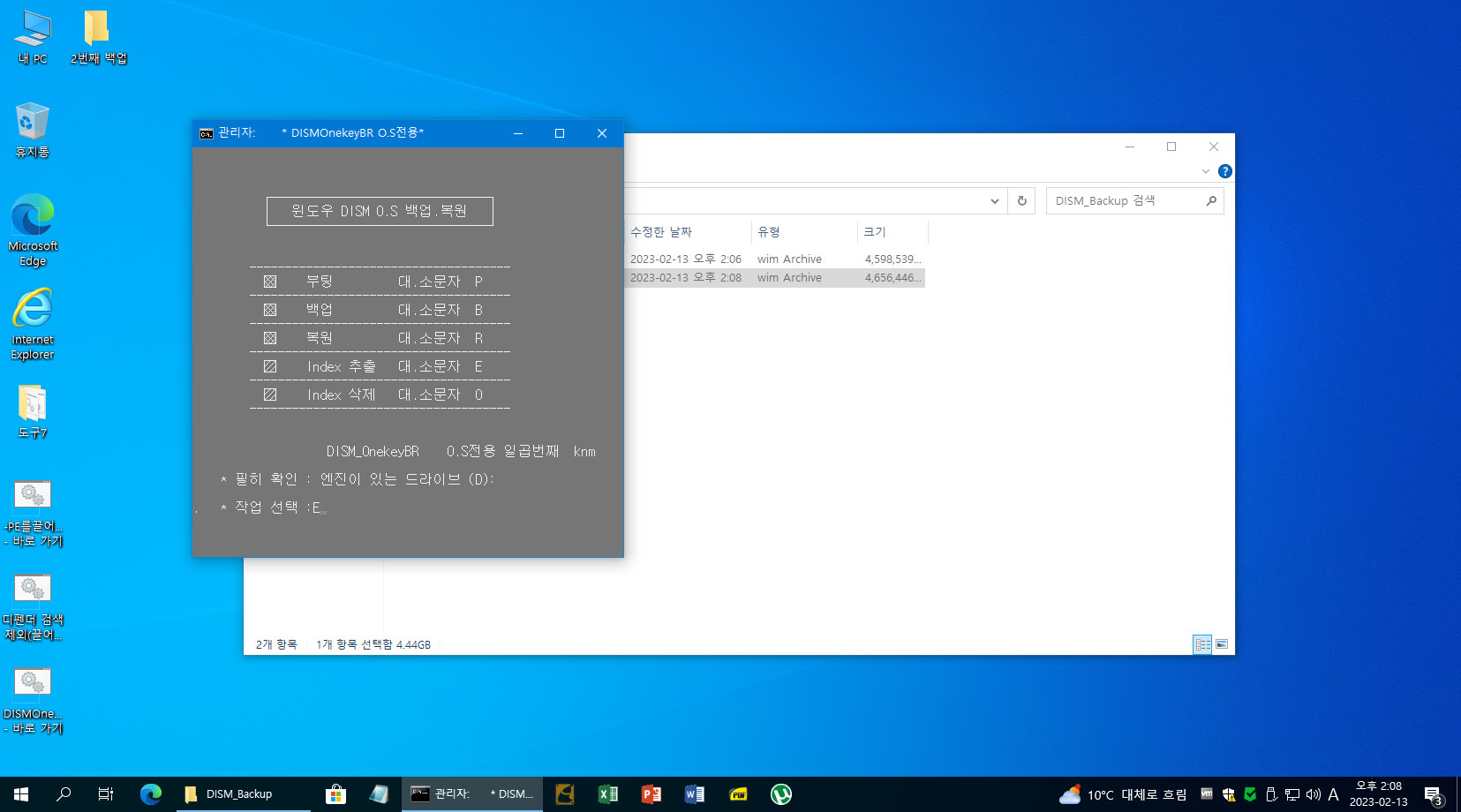
Task: Open the taskbar clock showing 오후 2:08
Action: click(x=1379, y=794)
